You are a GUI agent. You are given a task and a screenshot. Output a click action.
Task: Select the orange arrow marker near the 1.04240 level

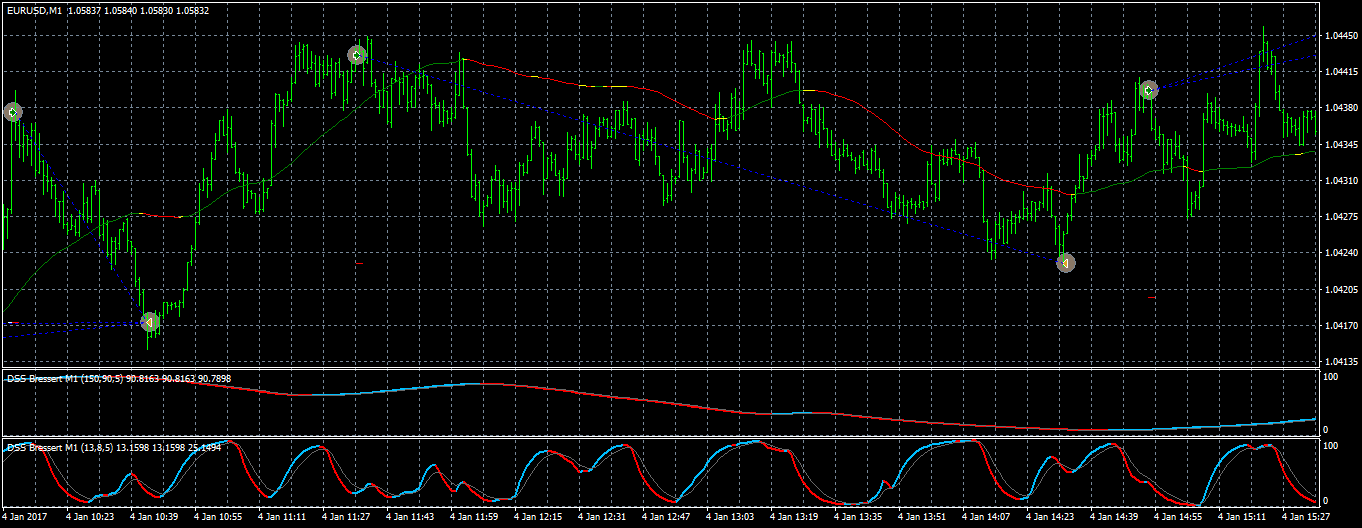(x=1066, y=263)
